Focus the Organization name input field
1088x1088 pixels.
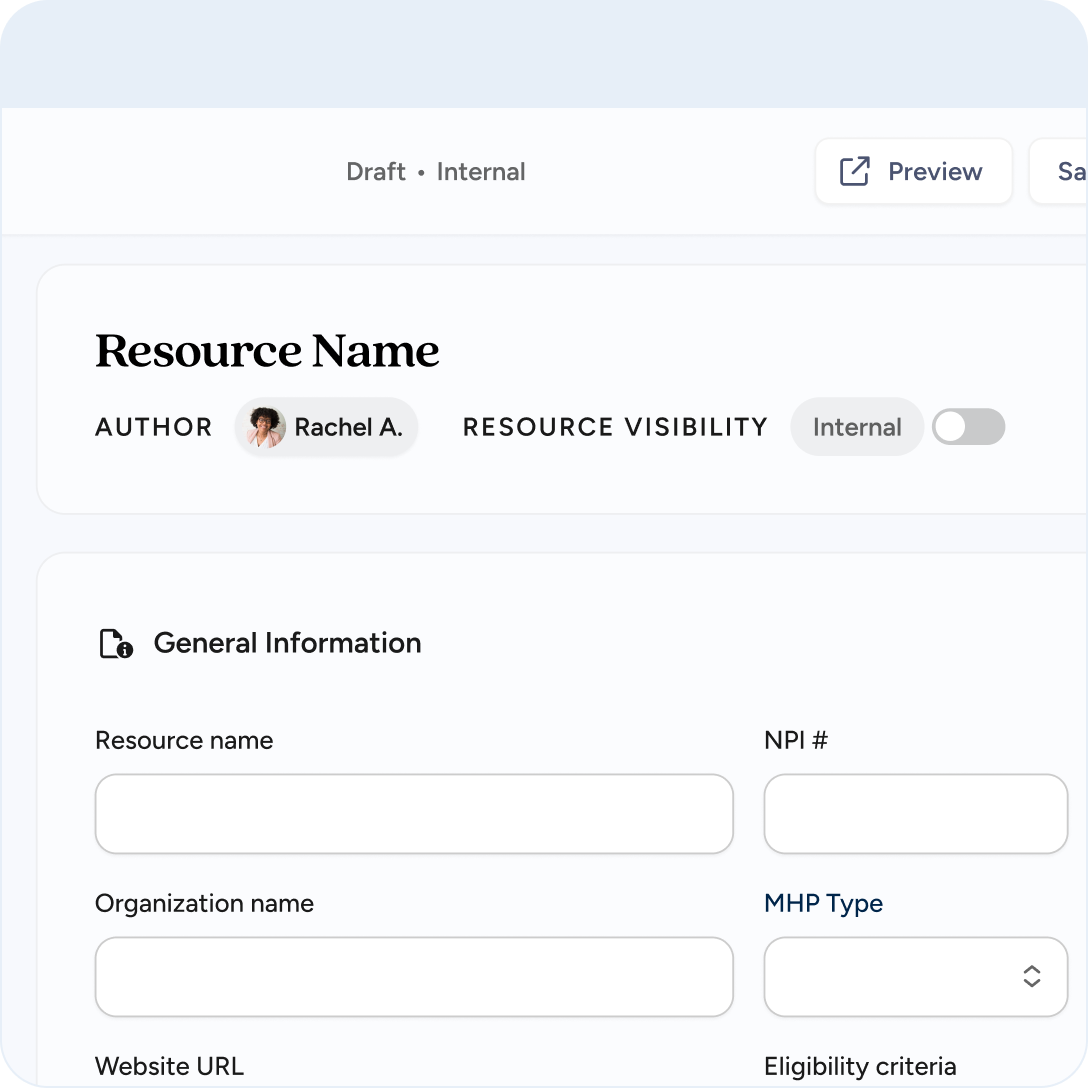tap(414, 977)
